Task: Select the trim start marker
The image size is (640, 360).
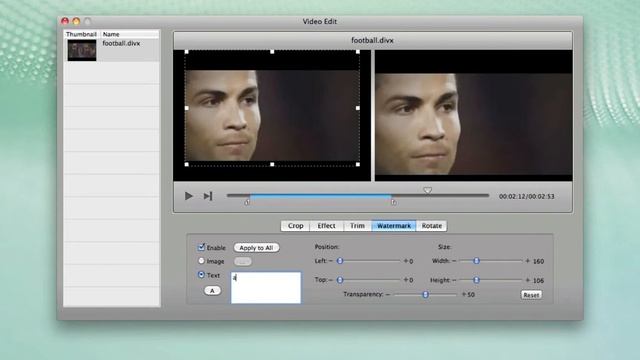Action: pyautogui.click(x=247, y=202)
